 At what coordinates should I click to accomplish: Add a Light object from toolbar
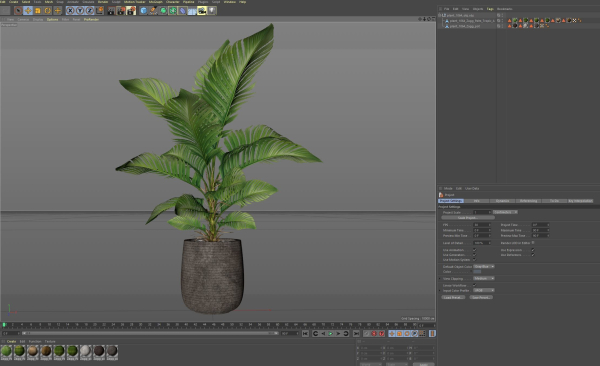click(x=212, y=11)
